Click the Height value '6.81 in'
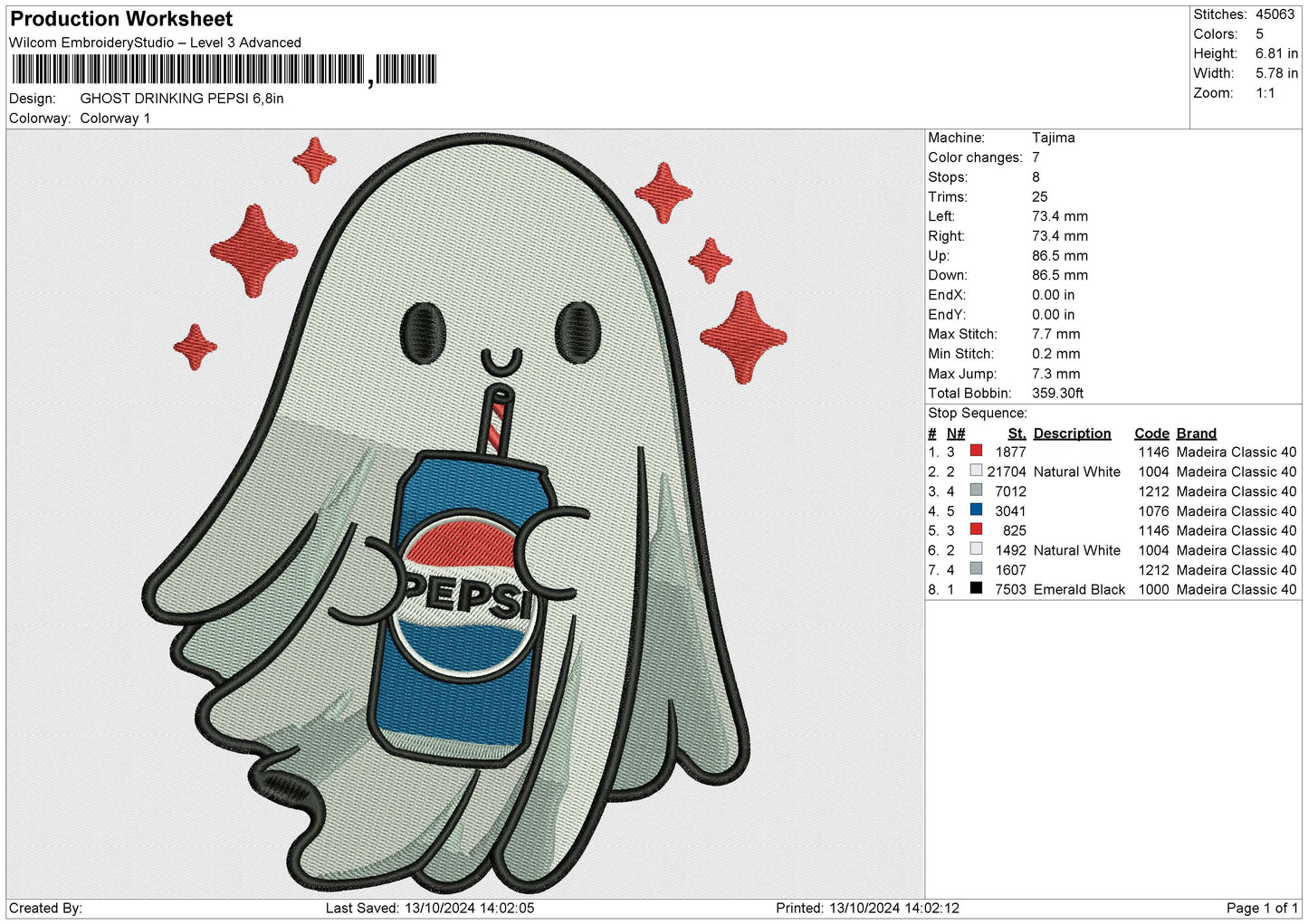The width and height of the screenshot is (1308, 924). tap(1276, 53)
